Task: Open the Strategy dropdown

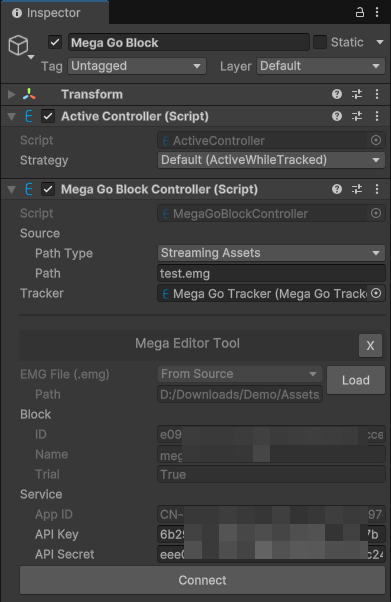Action: pos(271,160)
